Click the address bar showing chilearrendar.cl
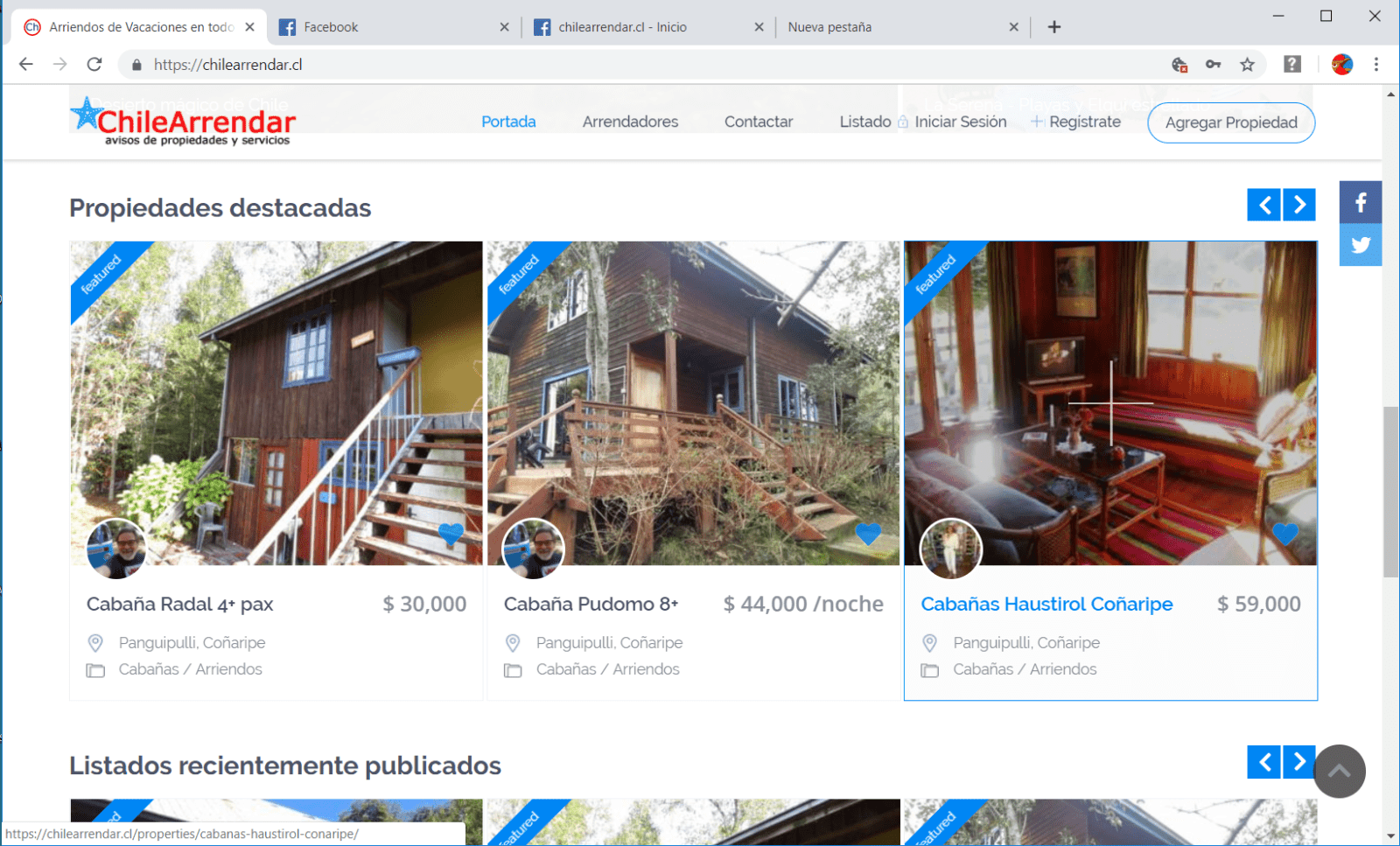The height and width of the screenshot is (846, 1400). tap(612, 65)
